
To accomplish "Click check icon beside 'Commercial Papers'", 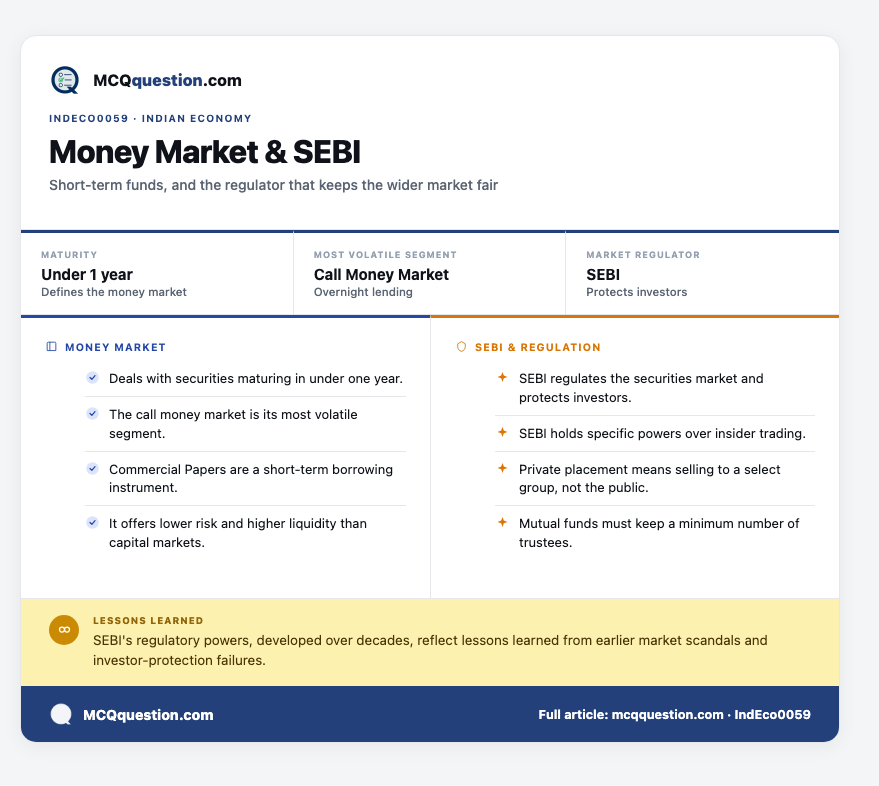I will pyautogui.click(x=92, y=468).
